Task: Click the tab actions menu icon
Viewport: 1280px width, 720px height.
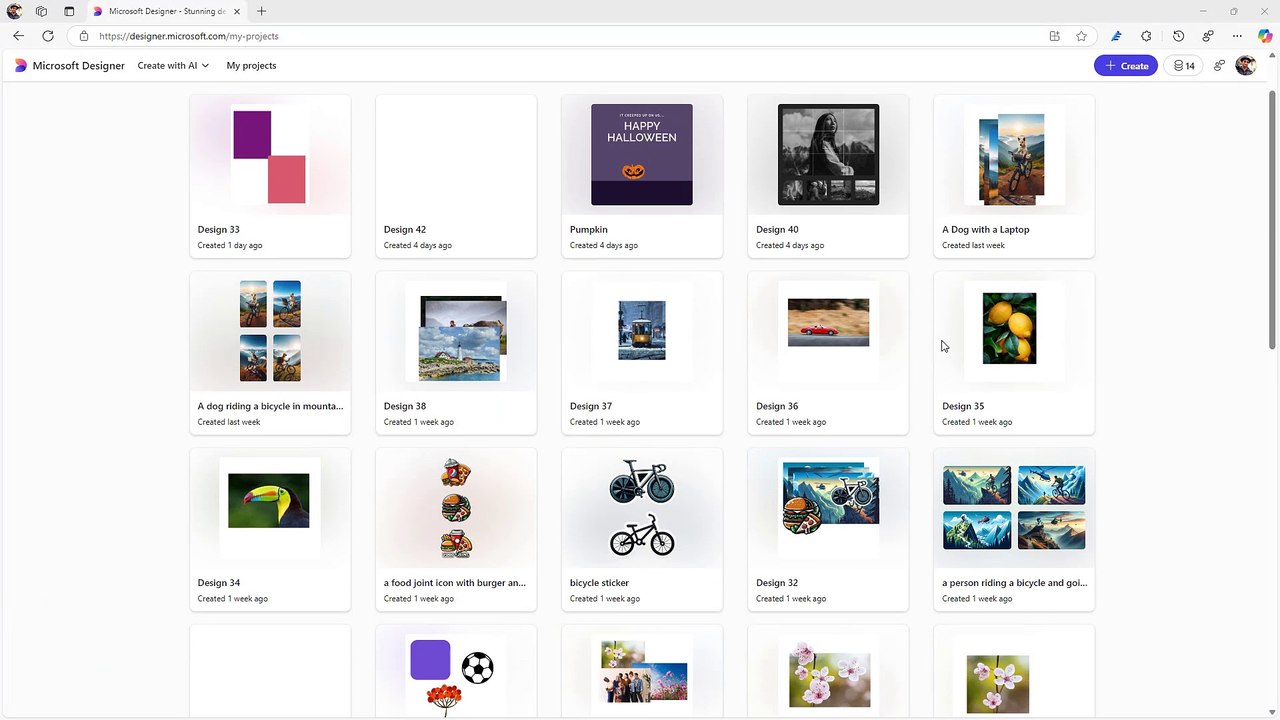Action: [69, 11]
